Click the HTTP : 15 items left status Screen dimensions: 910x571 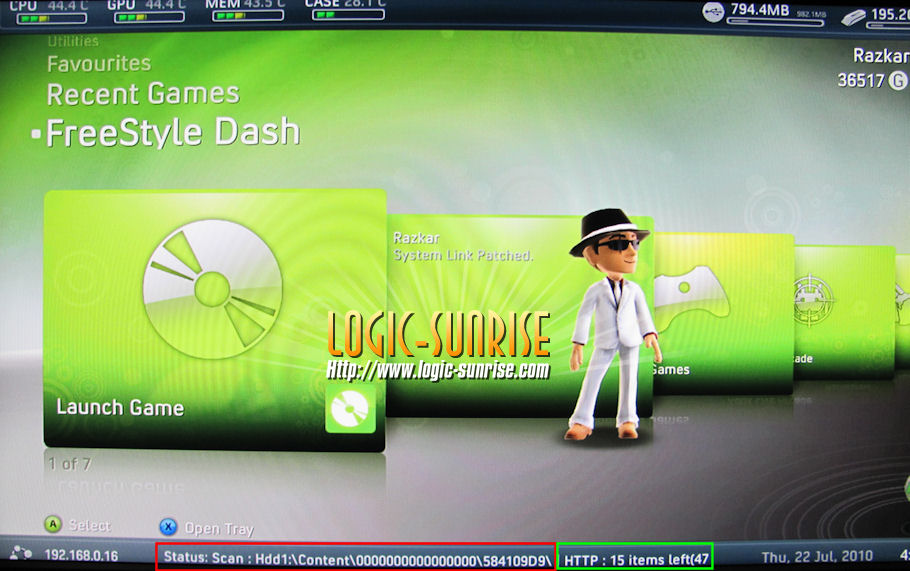(x=636, y=559)
